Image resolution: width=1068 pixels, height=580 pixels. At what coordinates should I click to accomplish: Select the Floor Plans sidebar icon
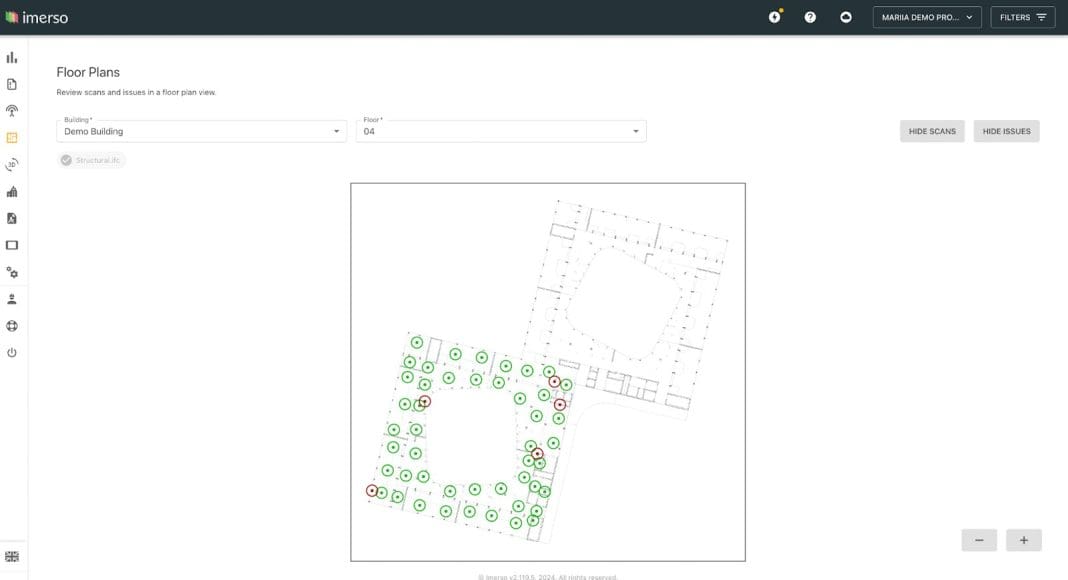pyautogui.click(x=12, y=138)
